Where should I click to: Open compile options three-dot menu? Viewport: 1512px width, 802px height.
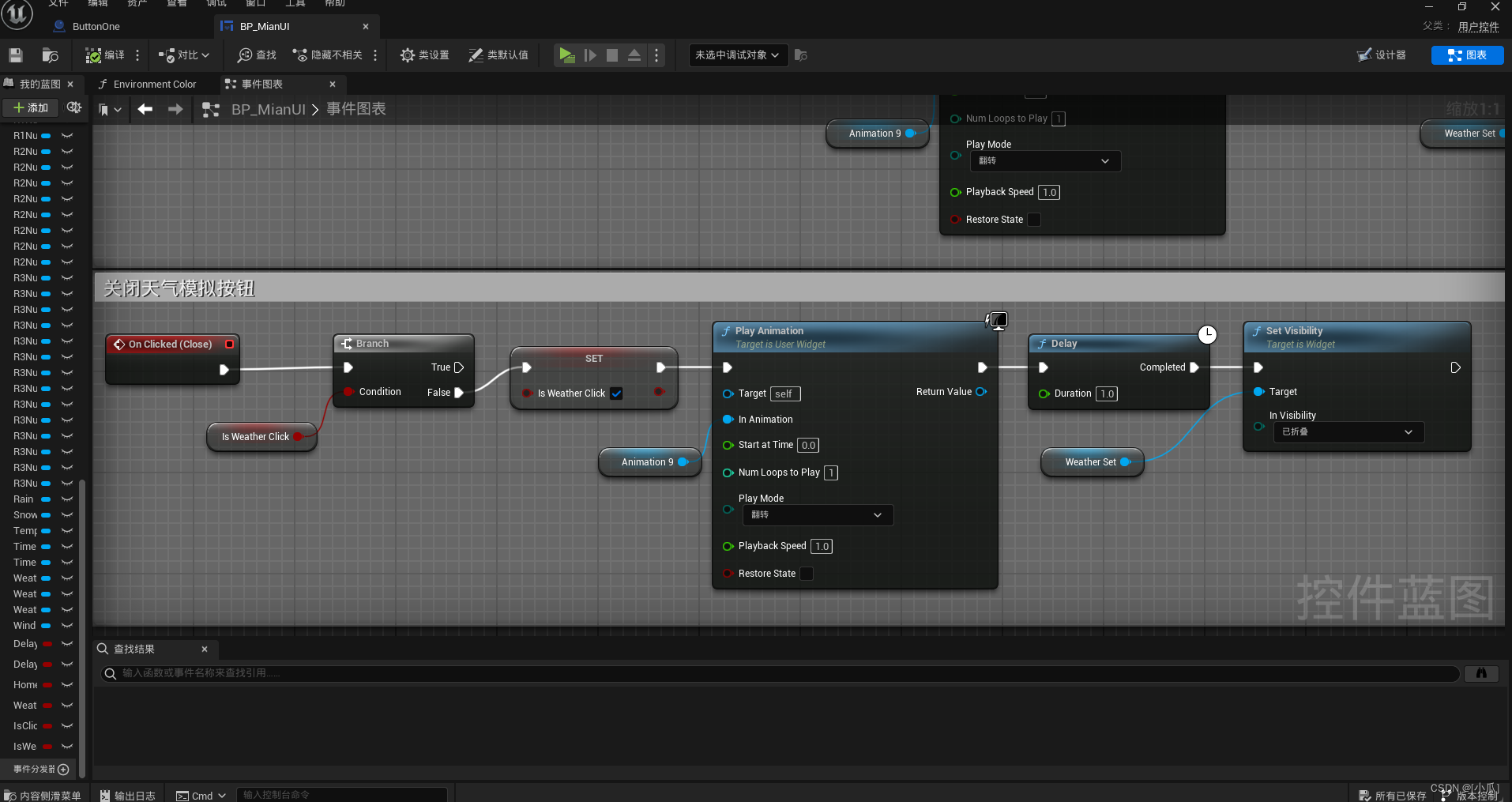click(137, 55)
